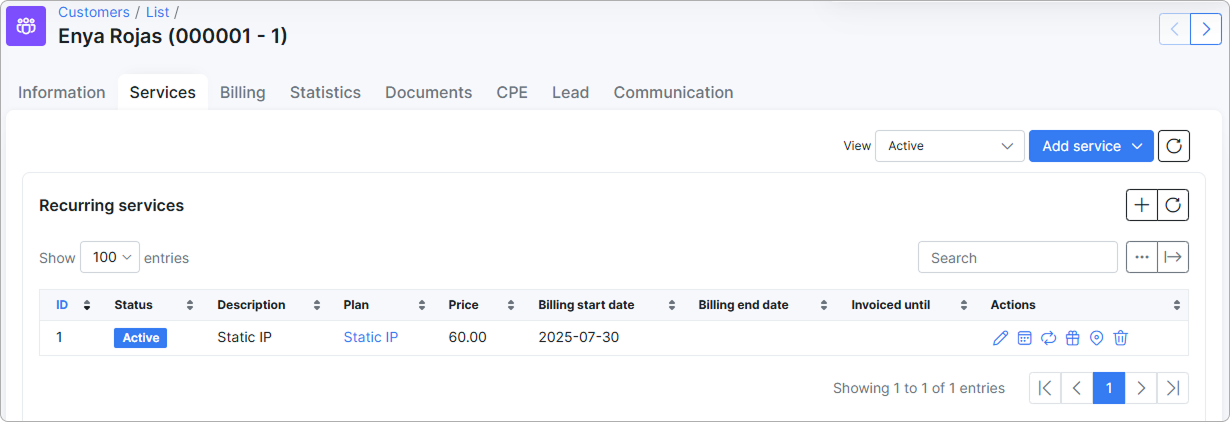Click the gift discount icon in Actions

1072,338
